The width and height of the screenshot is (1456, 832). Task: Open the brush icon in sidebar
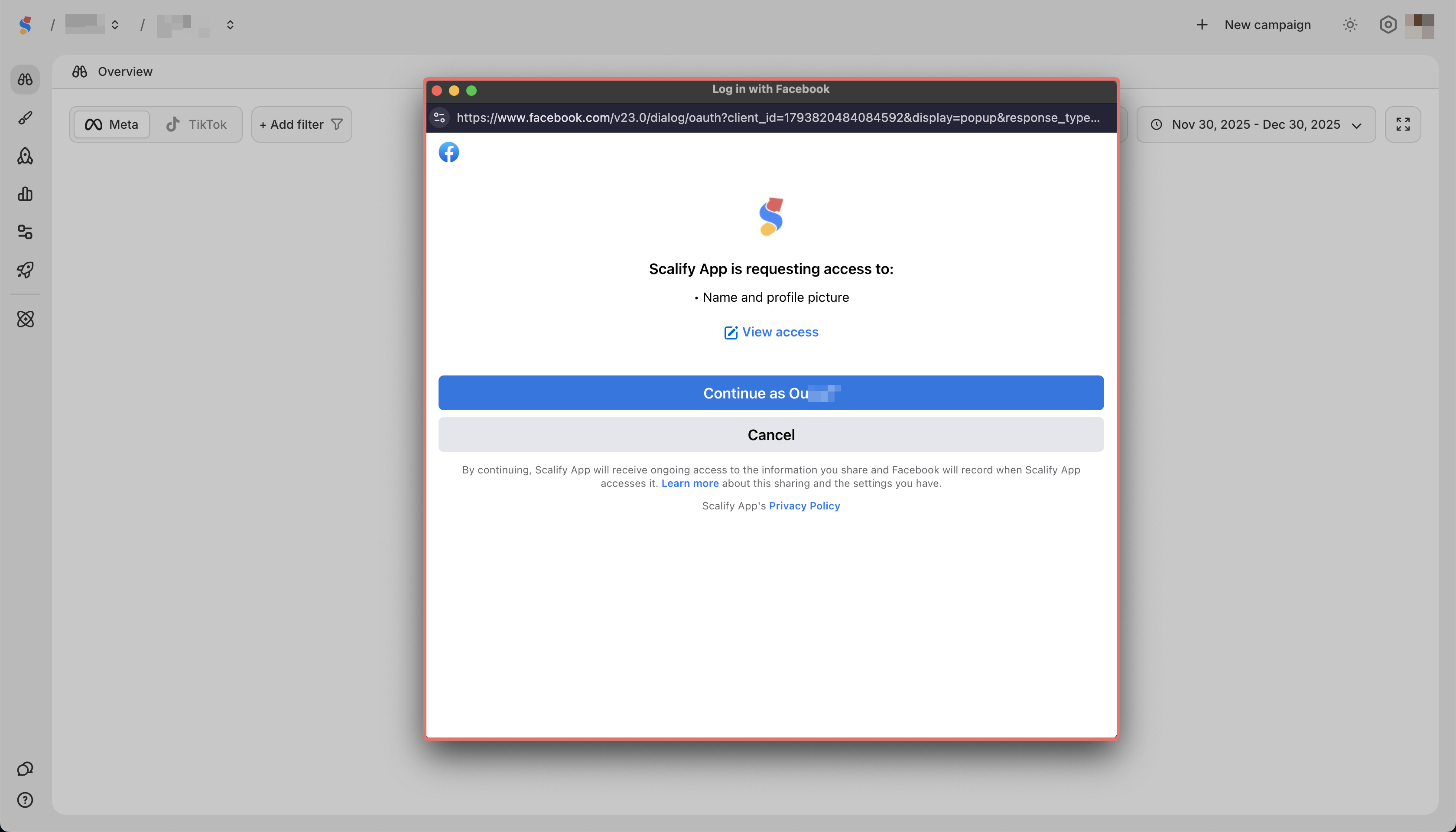click(25, 118)
